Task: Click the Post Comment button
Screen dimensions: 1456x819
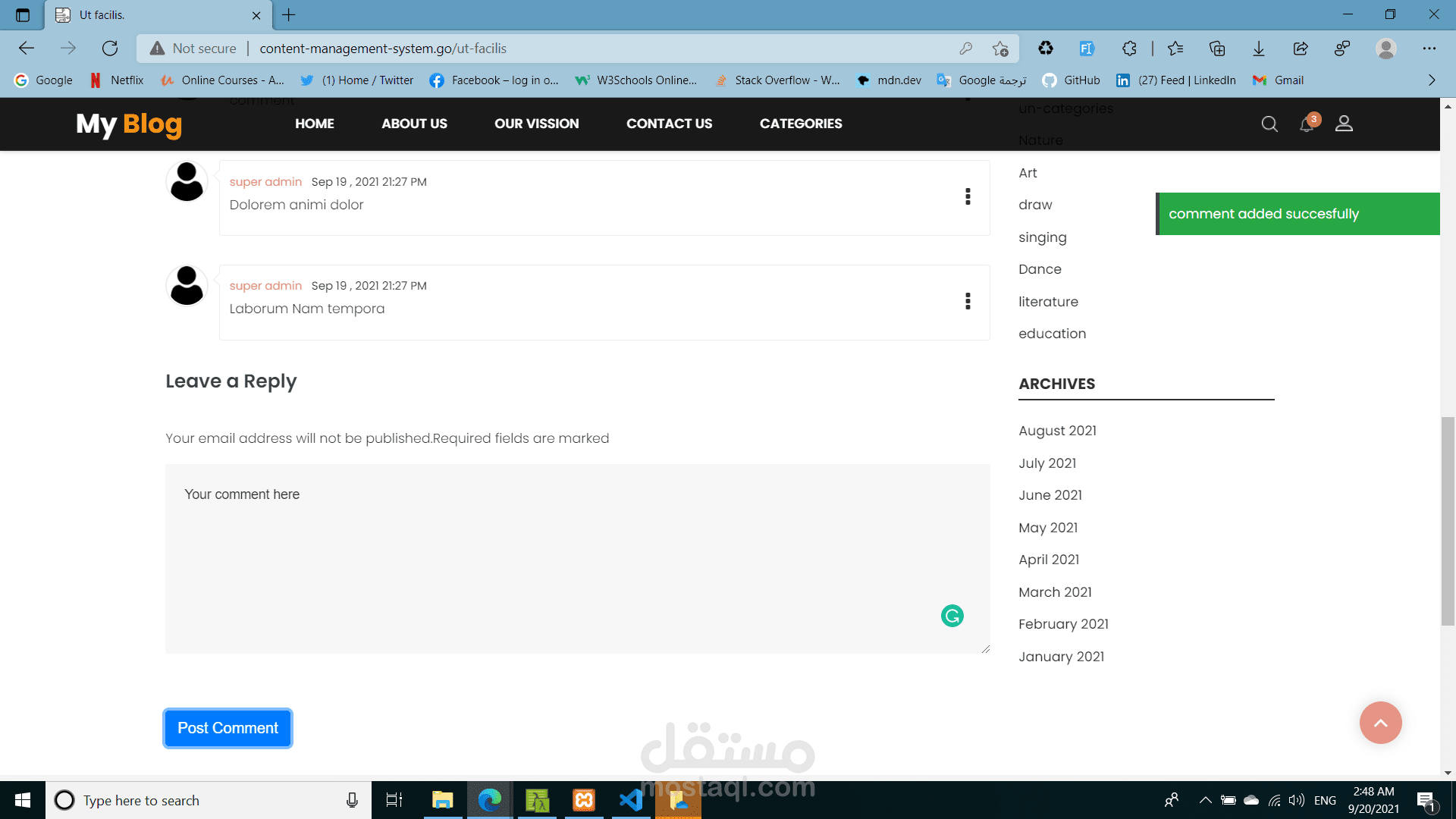Action: 227,728
